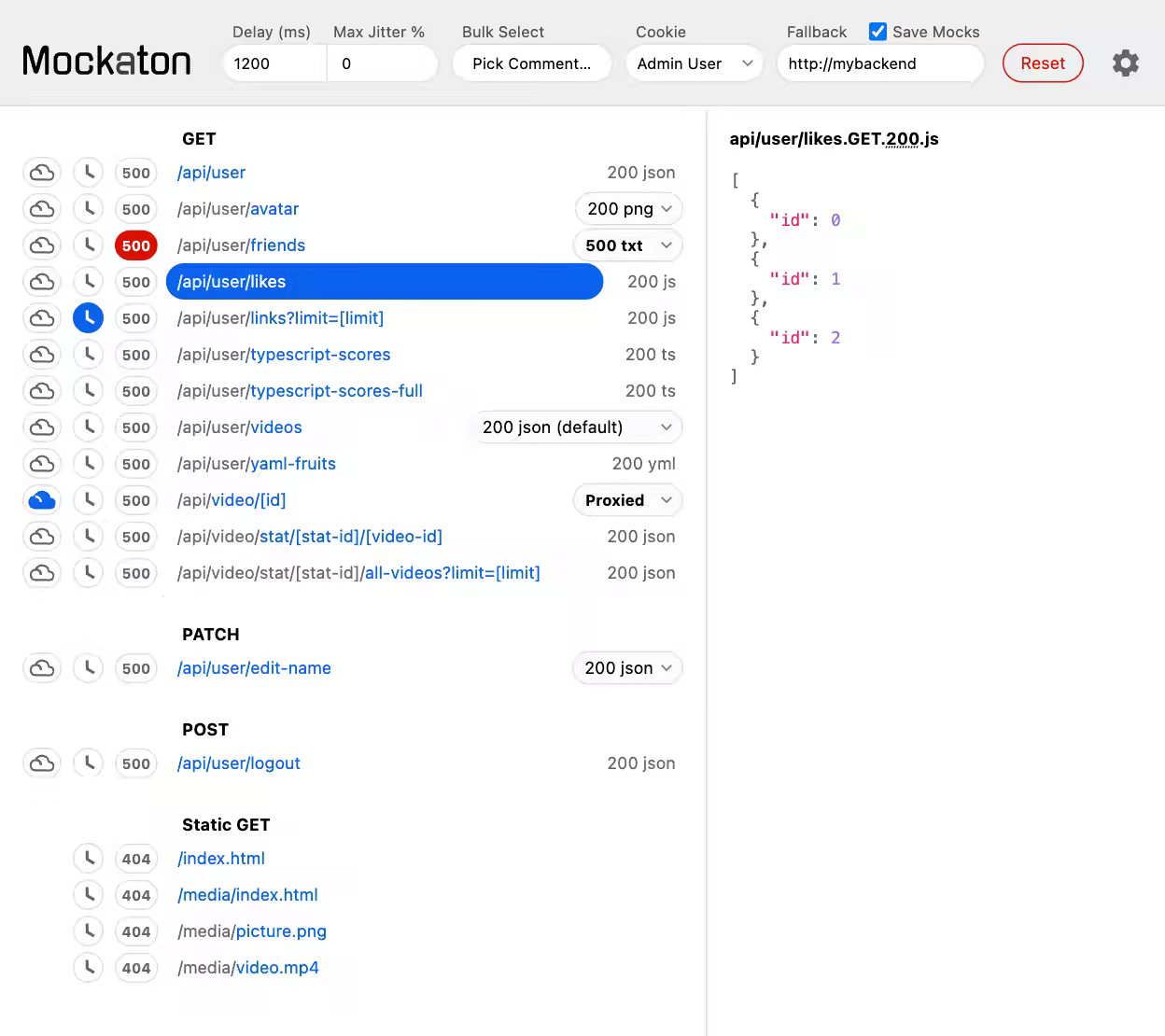Viewport: 1165px width, 1036px height.
Task: Click the blue cloud icon on /api/video/[id]
Action: pyautogui.click(x=41, y=499)
